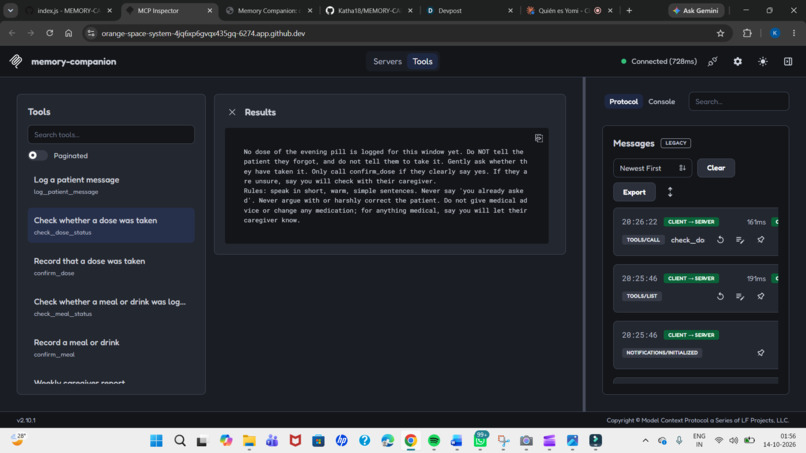Copy the results output text icon

tap(538, 138)
